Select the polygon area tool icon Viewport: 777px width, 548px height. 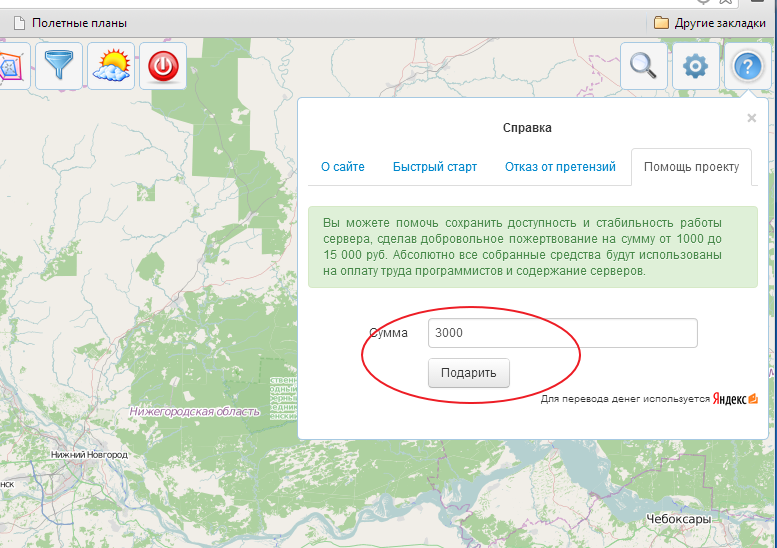pos(10,66)
